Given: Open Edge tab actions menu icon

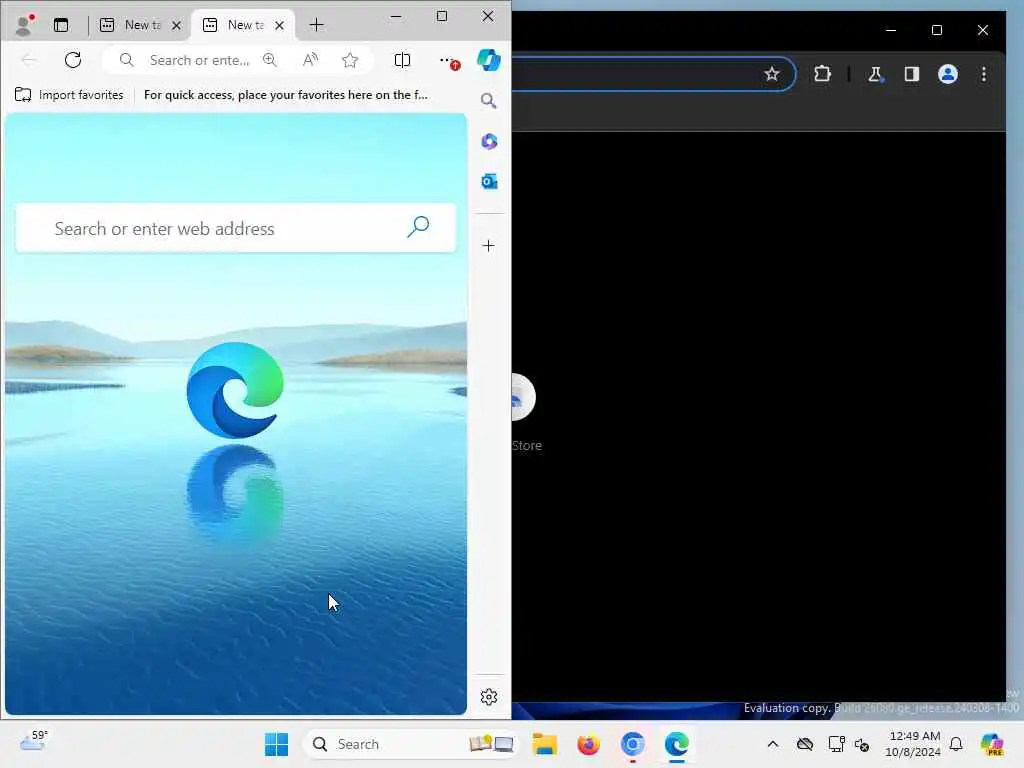Looking at the screenshot, I should pos(61,25).
